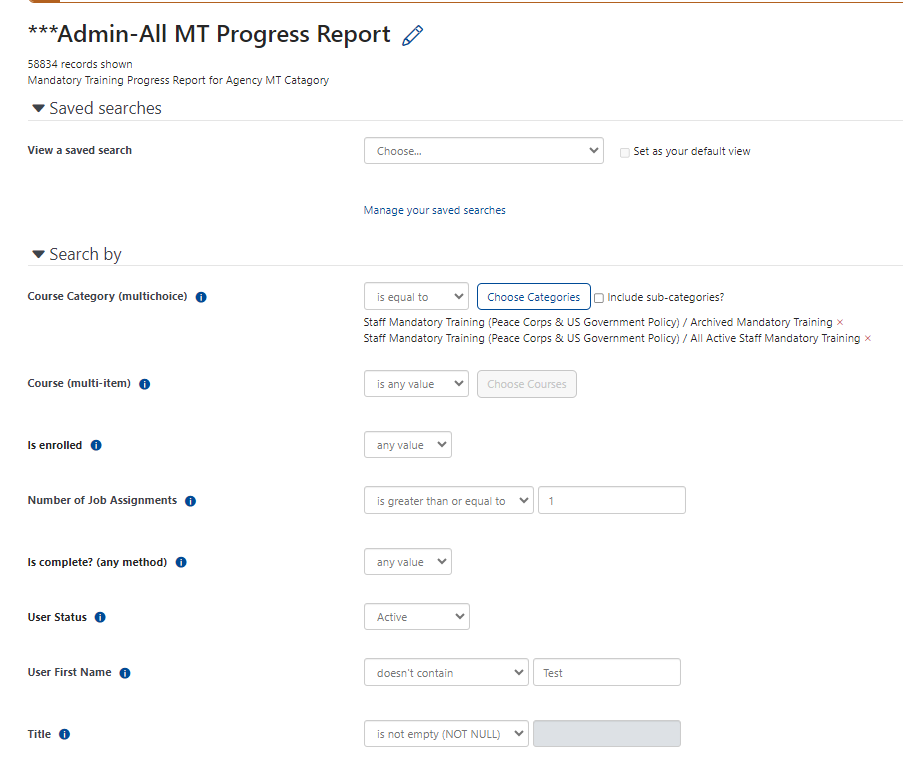
Task: Open the View a saved search dropdown
Action: pyautogui.click(x=484, y=151)
